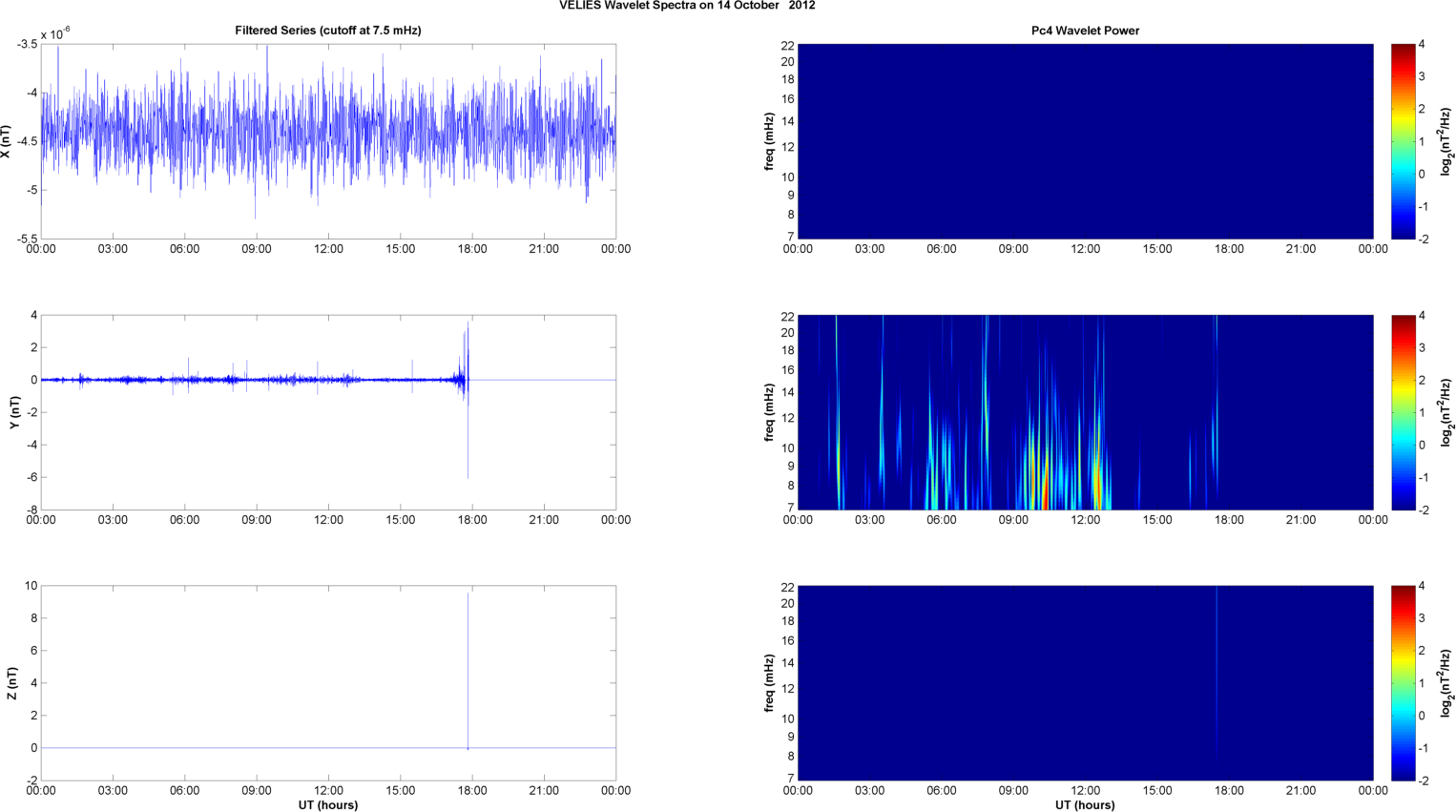Screen dimensions: 1456x812
Task: Click UT (hours) label under bottom wavelet plot
Action: point(1085,804)
